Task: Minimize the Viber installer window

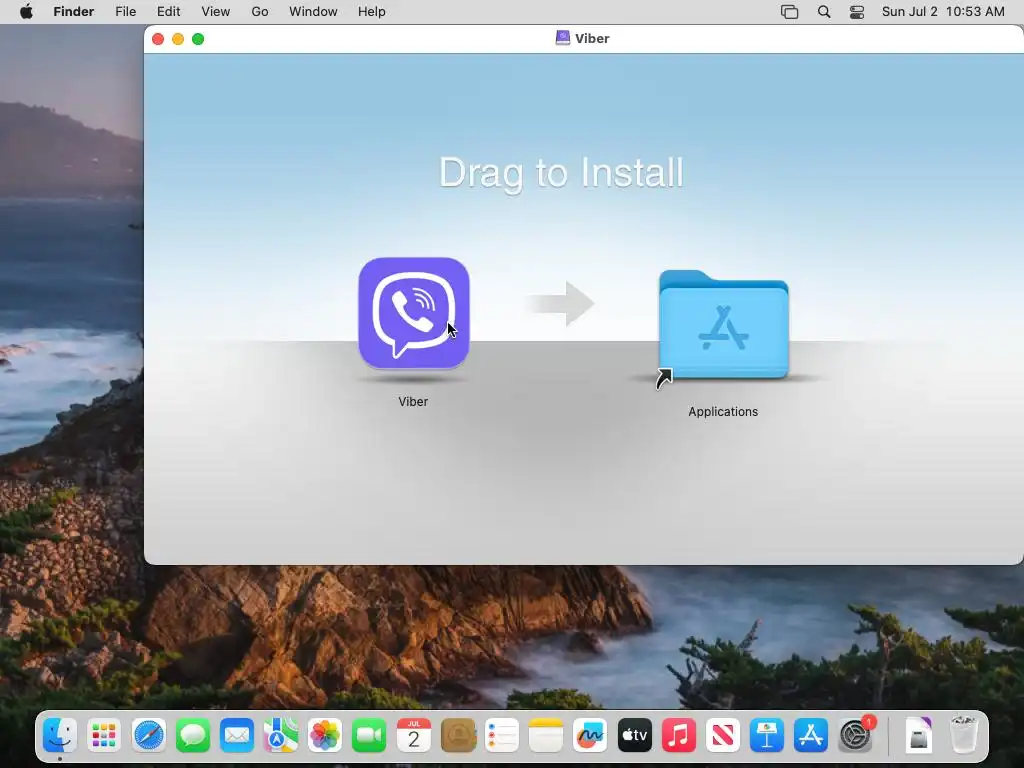Action: 178,39
